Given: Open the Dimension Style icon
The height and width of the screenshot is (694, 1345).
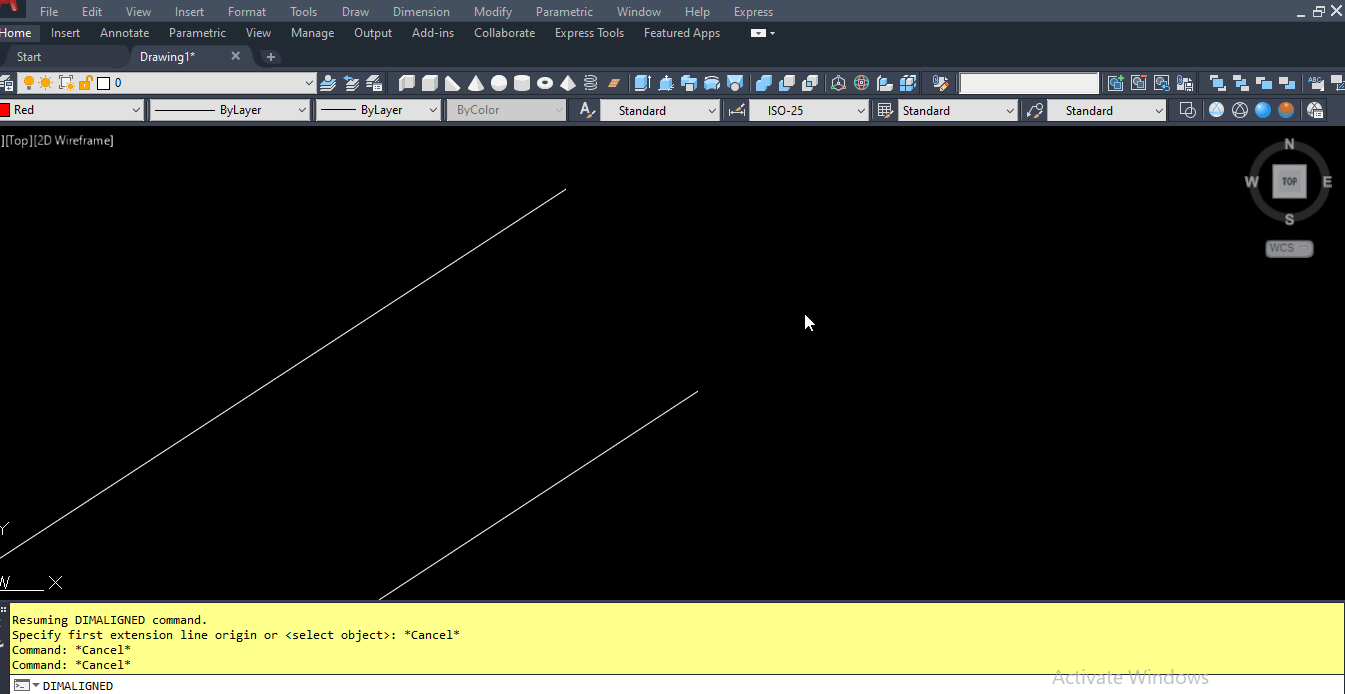Looking at the screenshot, I should 737,110.
